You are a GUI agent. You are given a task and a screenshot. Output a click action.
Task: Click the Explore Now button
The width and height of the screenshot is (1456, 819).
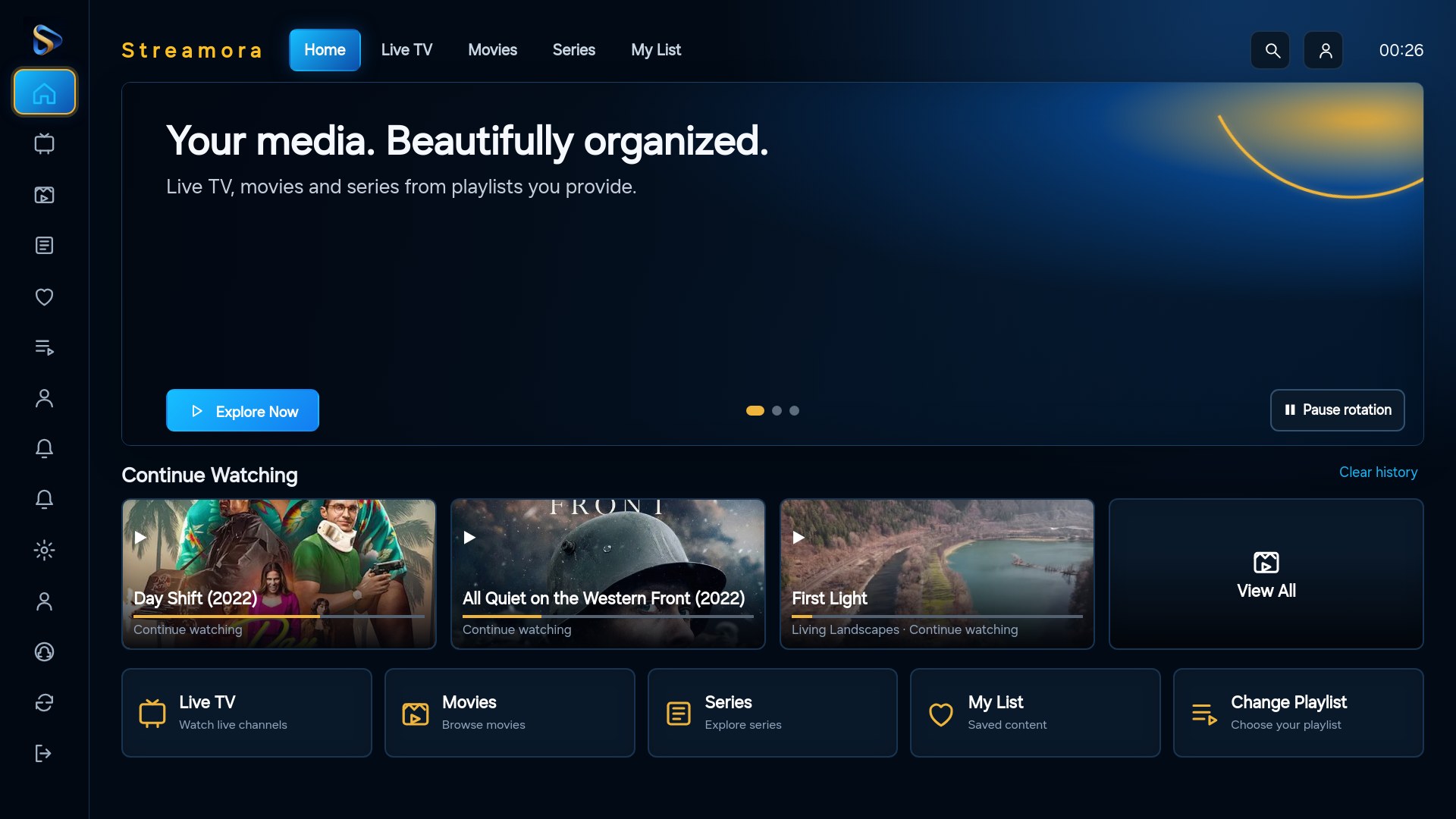pos(243,410)
